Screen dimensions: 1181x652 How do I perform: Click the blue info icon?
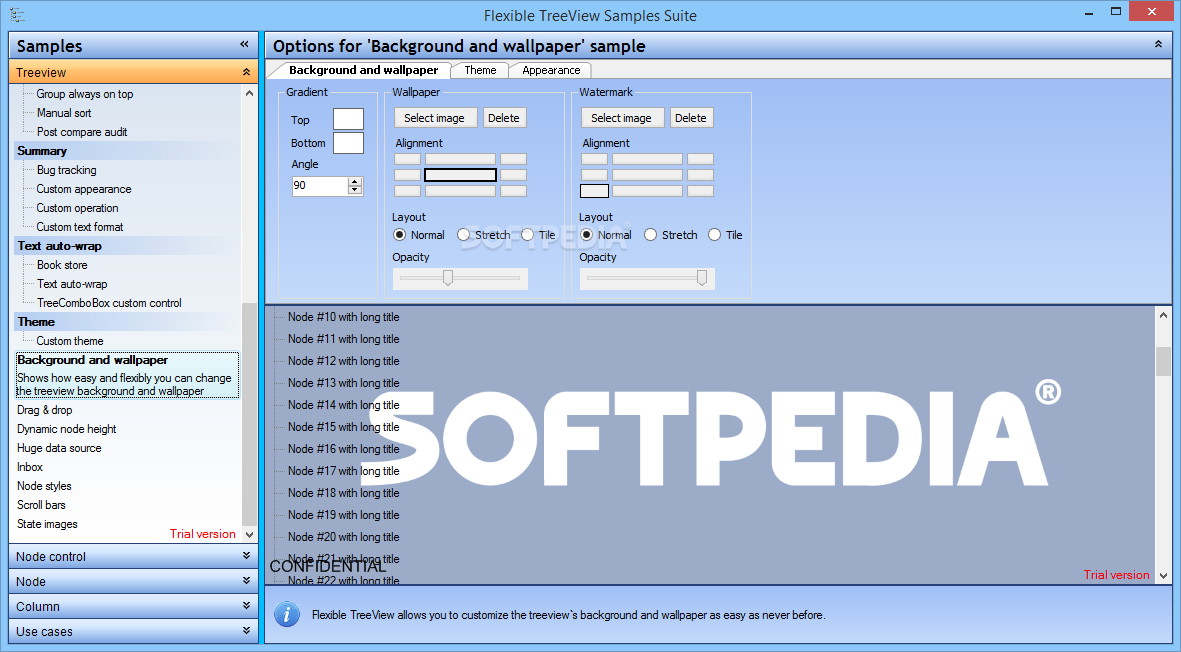pos(287,614)
